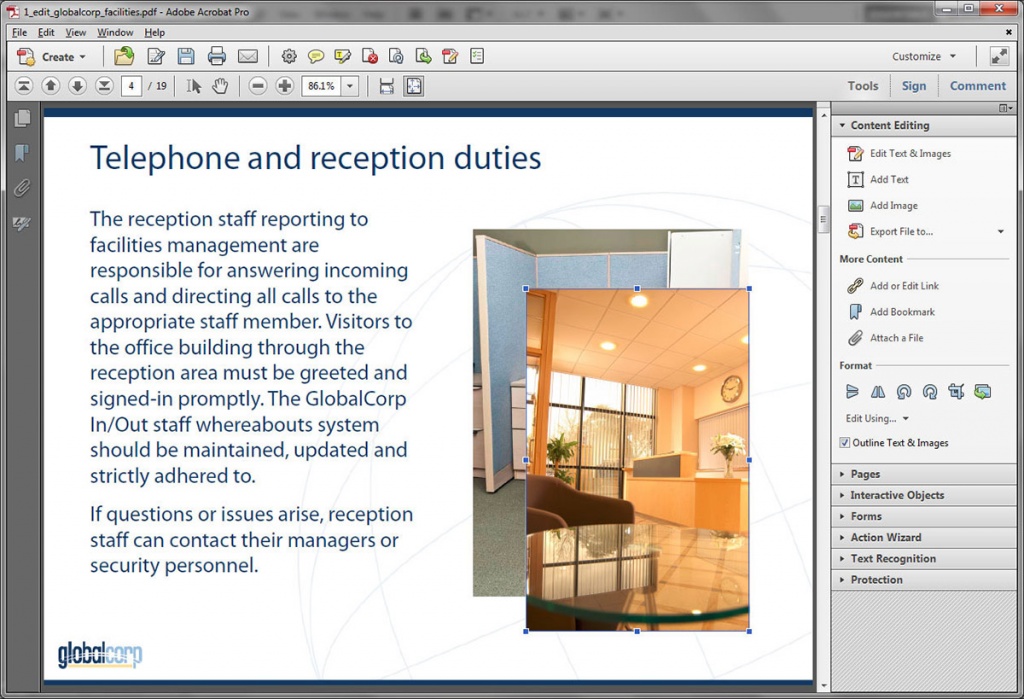Crop the selected image

click(x=956, y=391)
